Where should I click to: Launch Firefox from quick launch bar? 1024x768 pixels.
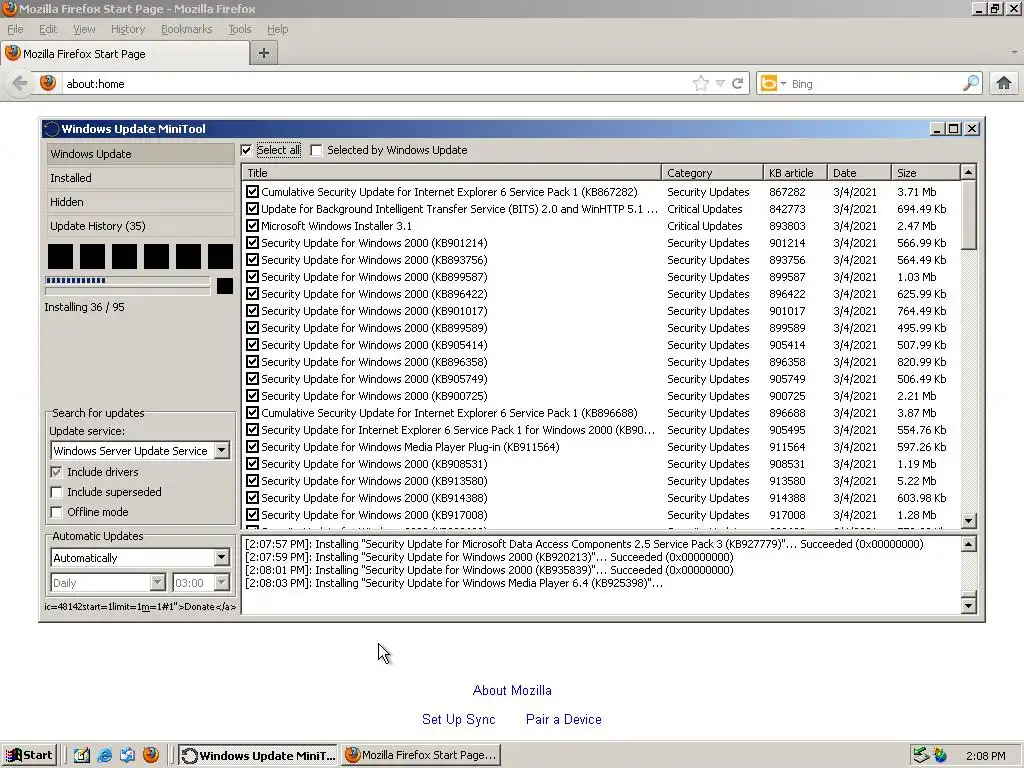tap(151, 755)
